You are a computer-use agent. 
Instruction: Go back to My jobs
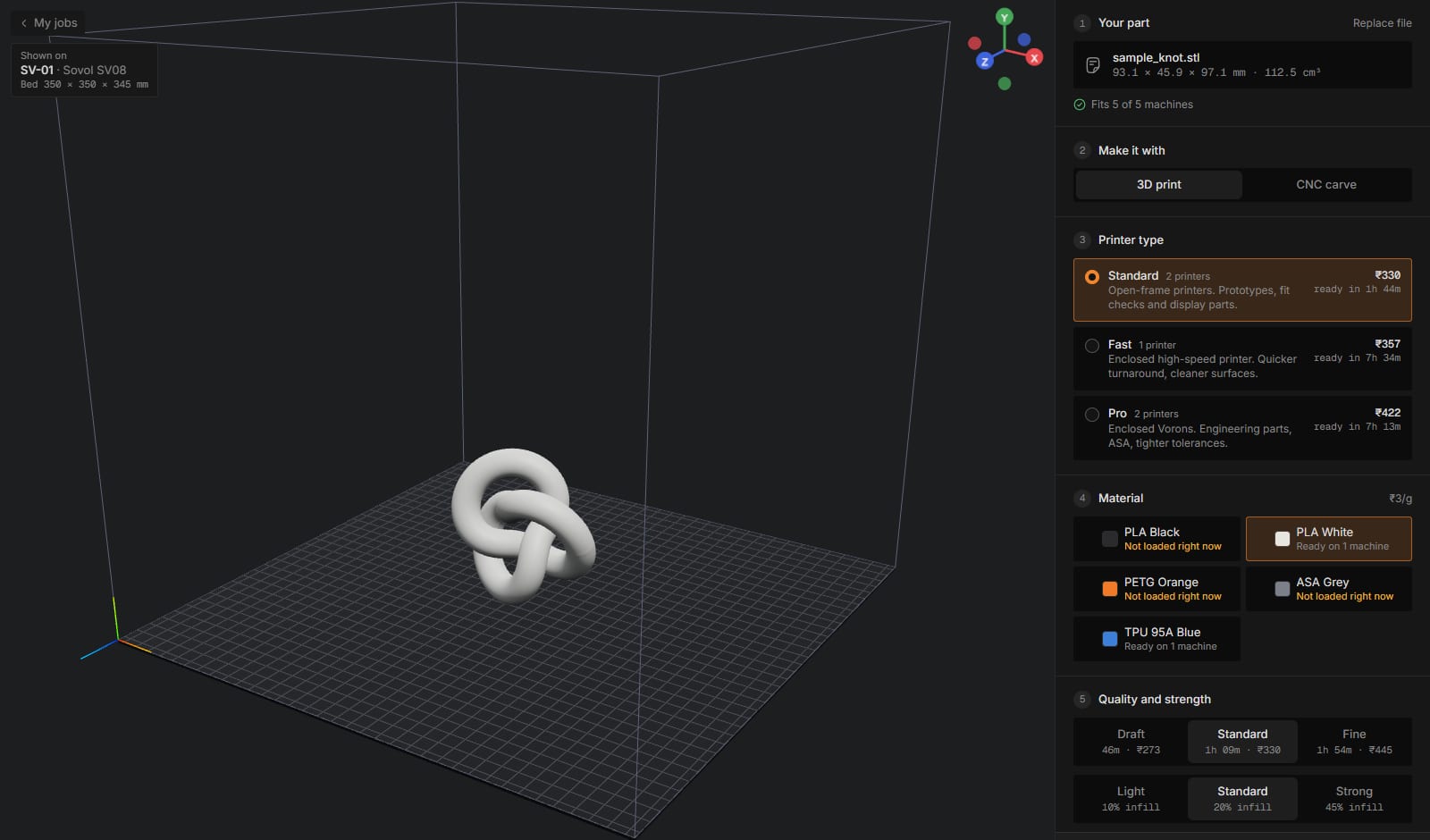point(49,23)
